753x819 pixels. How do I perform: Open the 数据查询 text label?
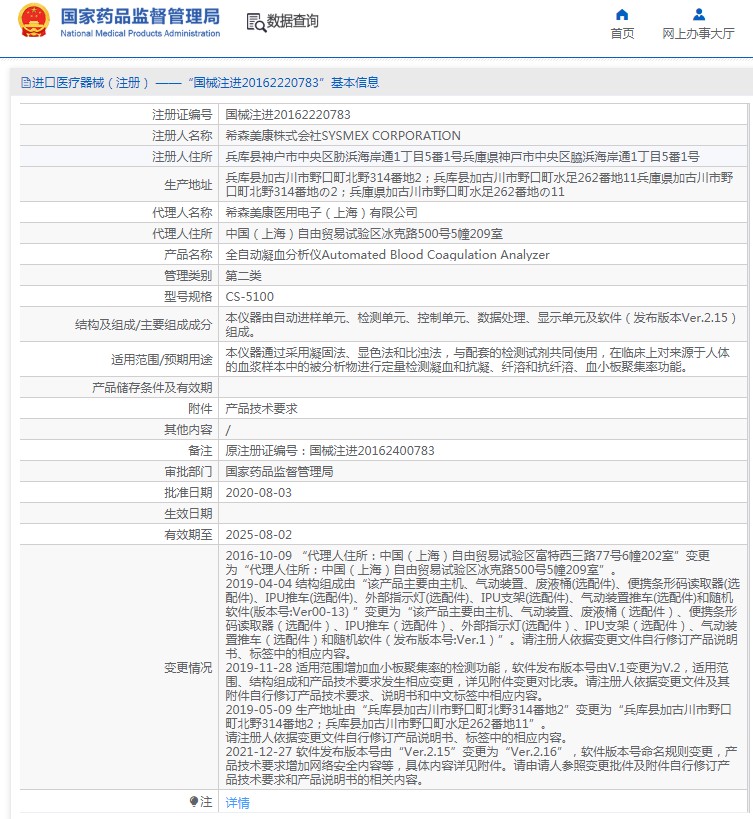tap(293, 22)
